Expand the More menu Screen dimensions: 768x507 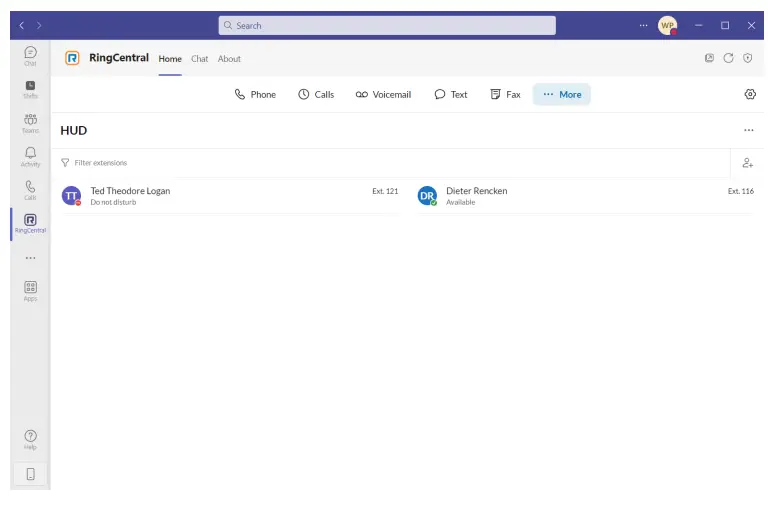point(562,95)
